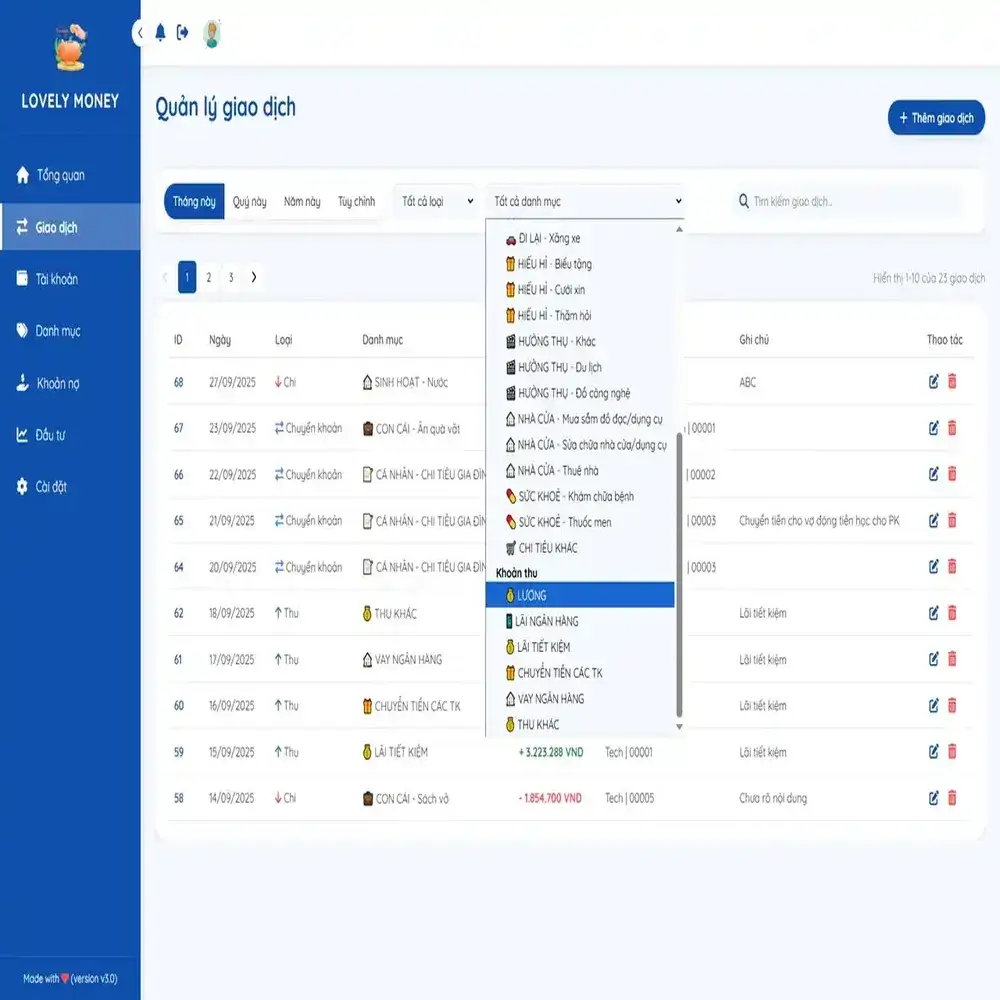This screenshot has height=1000, width=1000.
Task: Collapse the sidebar with the chevron arrow
Action: (x=139, y=32)
